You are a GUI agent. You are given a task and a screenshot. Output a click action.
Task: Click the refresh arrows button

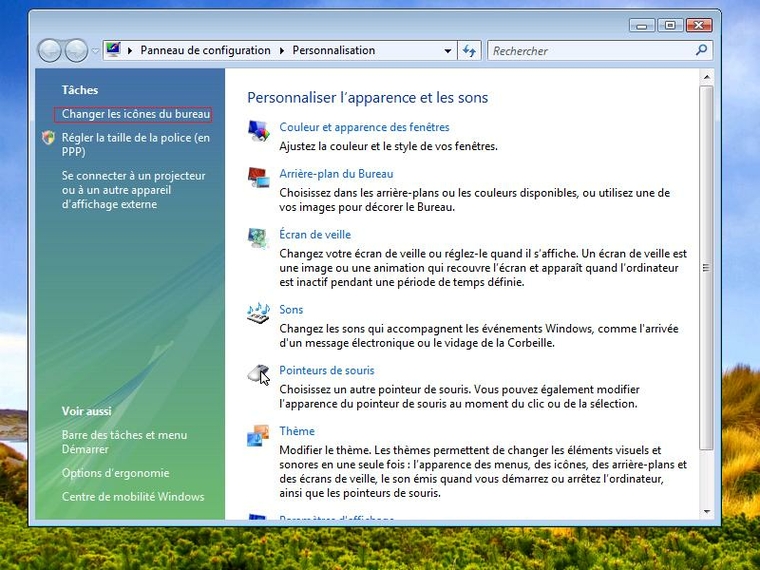click(469, 50)
